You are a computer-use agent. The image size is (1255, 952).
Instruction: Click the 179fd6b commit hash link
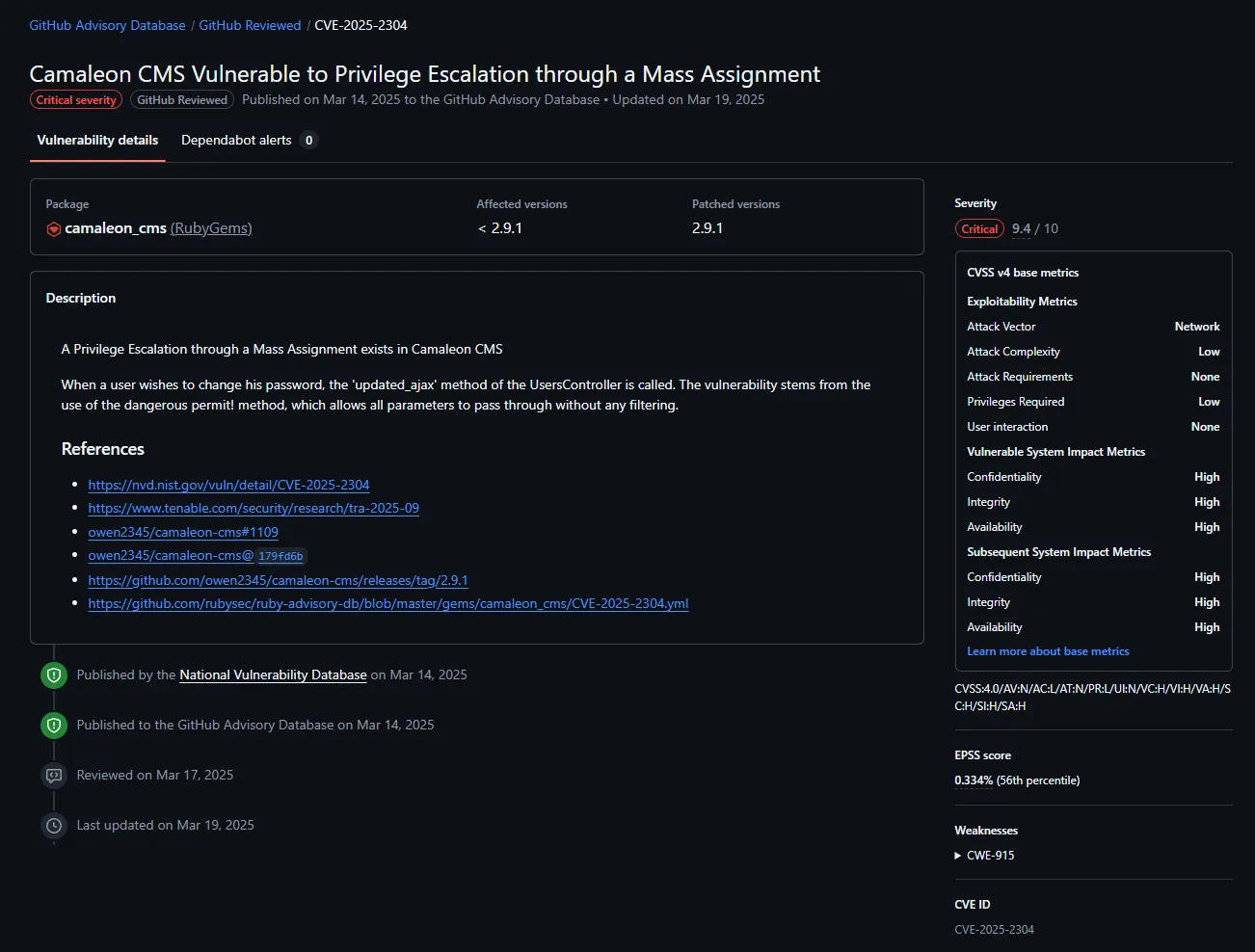pyautogui.click(x=280, y=556)
